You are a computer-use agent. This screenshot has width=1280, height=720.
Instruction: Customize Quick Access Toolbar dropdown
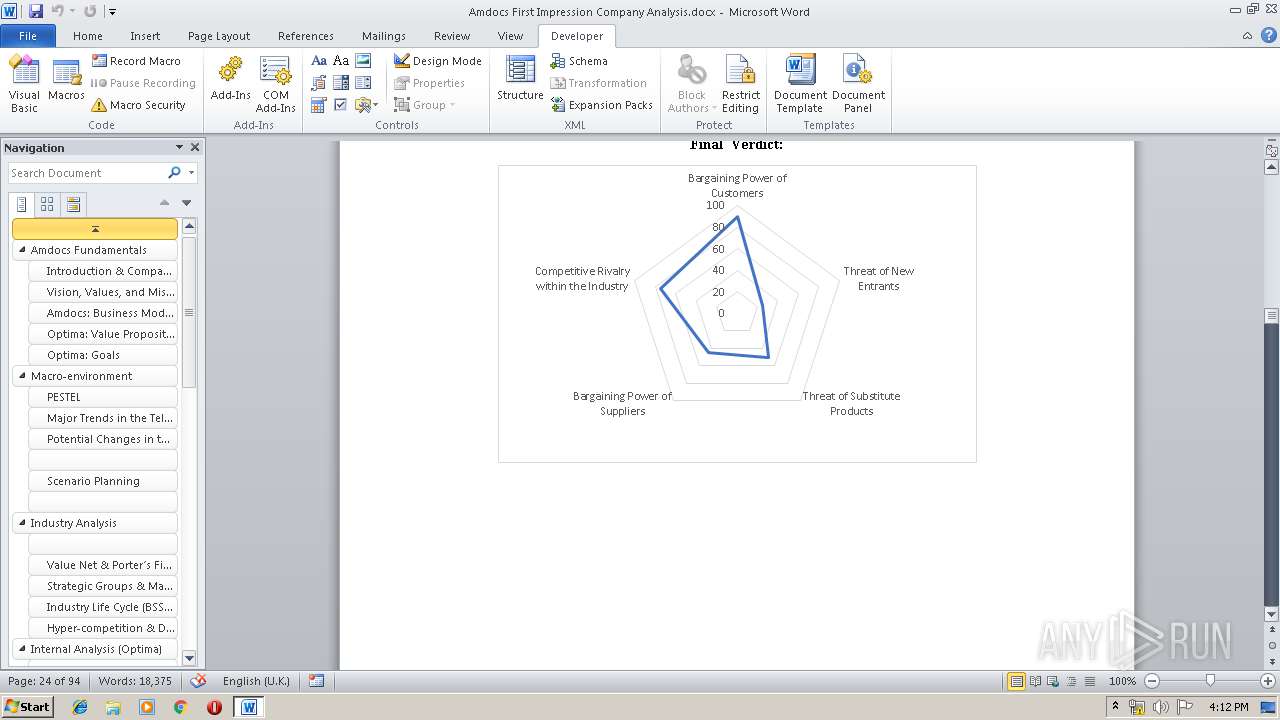[x=113, y=12]
